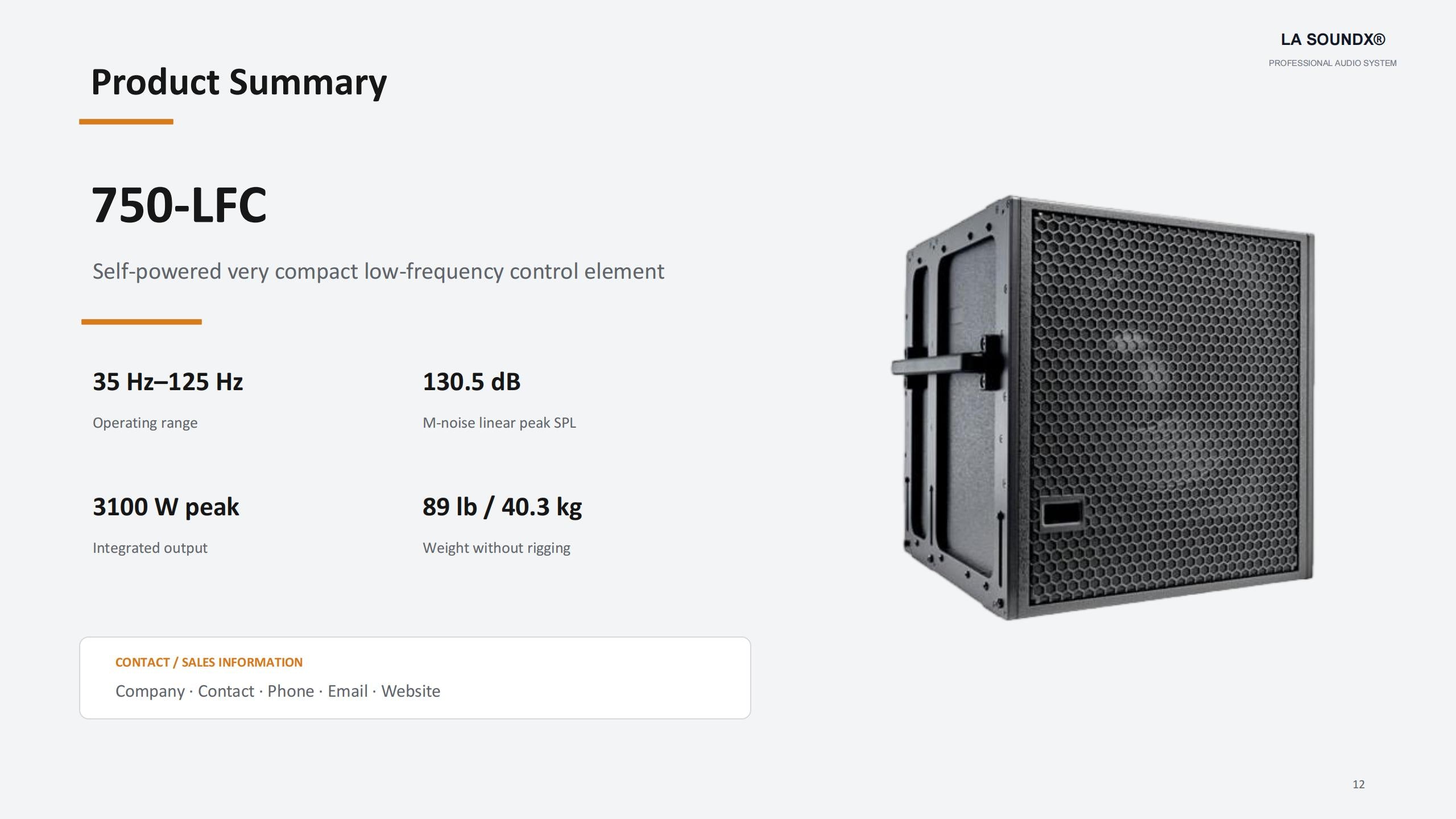
Task: Click the CONTACT / SALES INFORMATION heading
Action: (209, 663)
